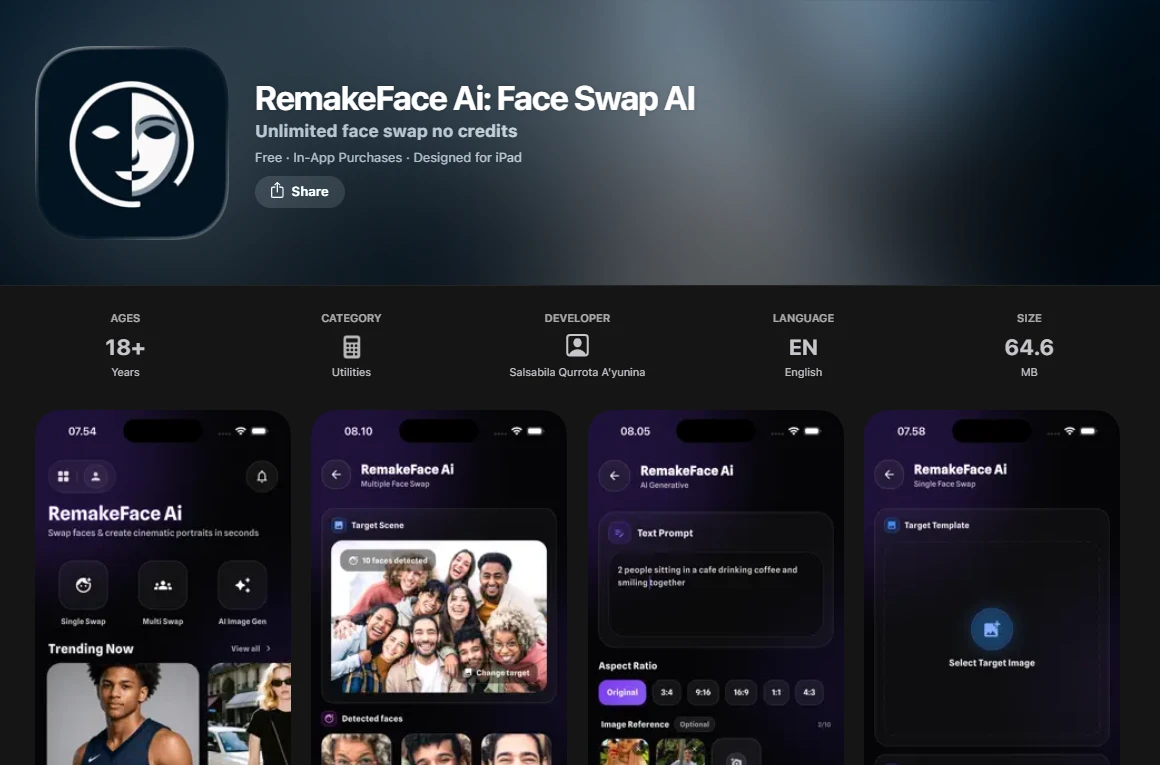Click back arrow in AI Generative screen
The width and height of the screenshot is (1160, 765).
614,476
